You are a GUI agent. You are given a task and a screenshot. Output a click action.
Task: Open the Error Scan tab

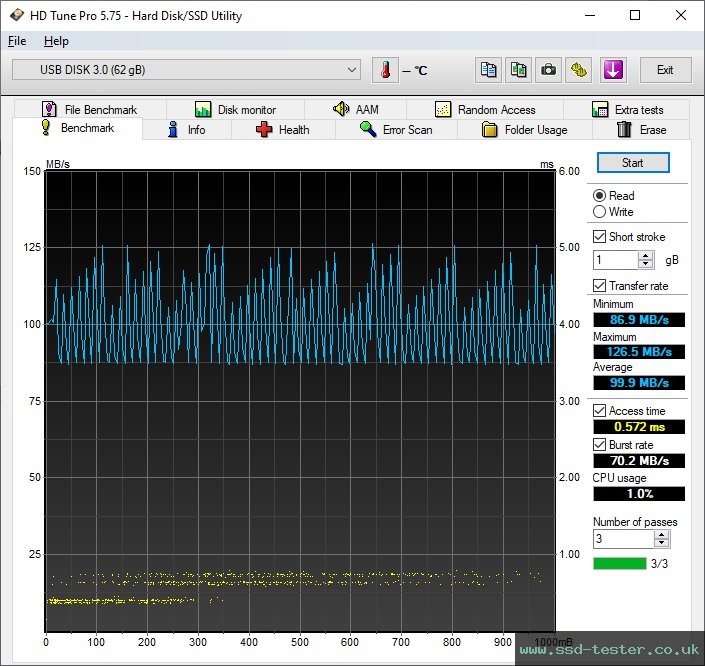click(397, 130)
